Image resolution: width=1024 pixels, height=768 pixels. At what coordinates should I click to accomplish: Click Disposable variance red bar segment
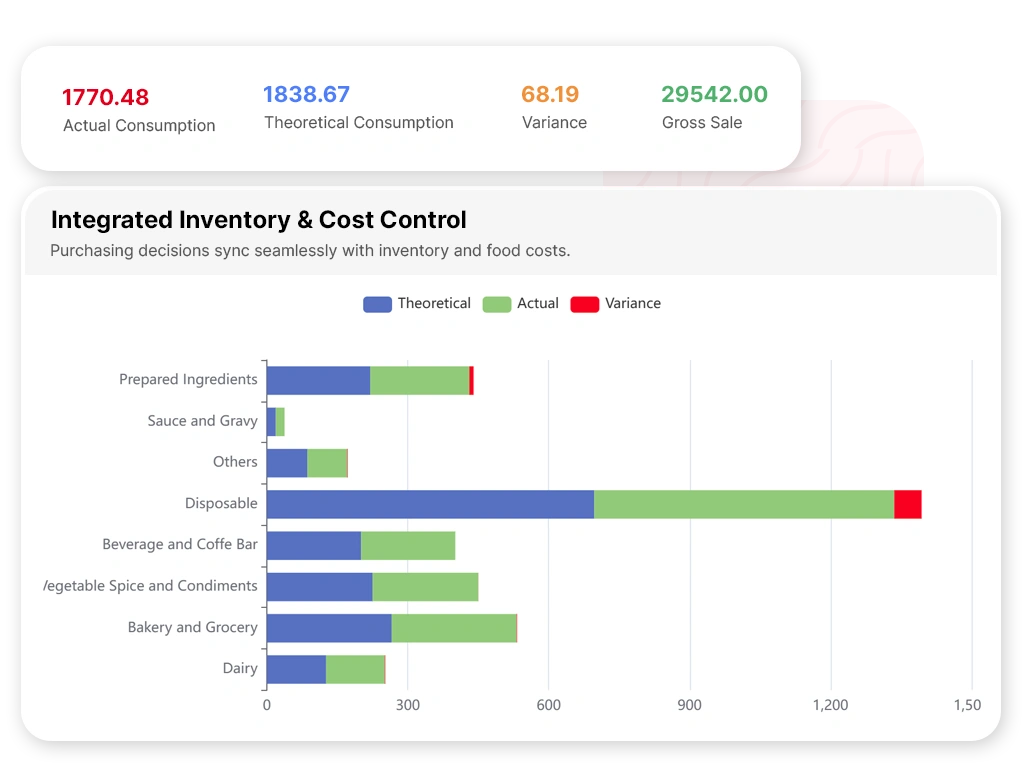pos(908,504)
